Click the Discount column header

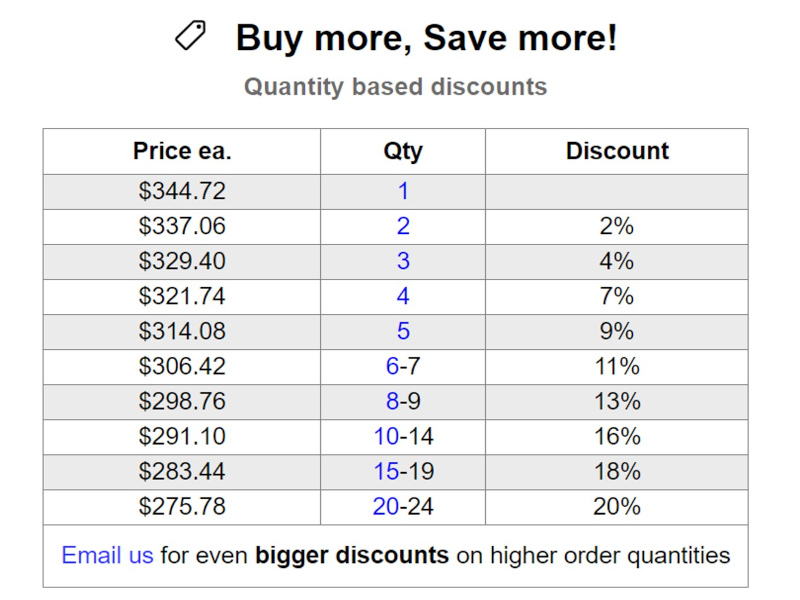point(617,151)
